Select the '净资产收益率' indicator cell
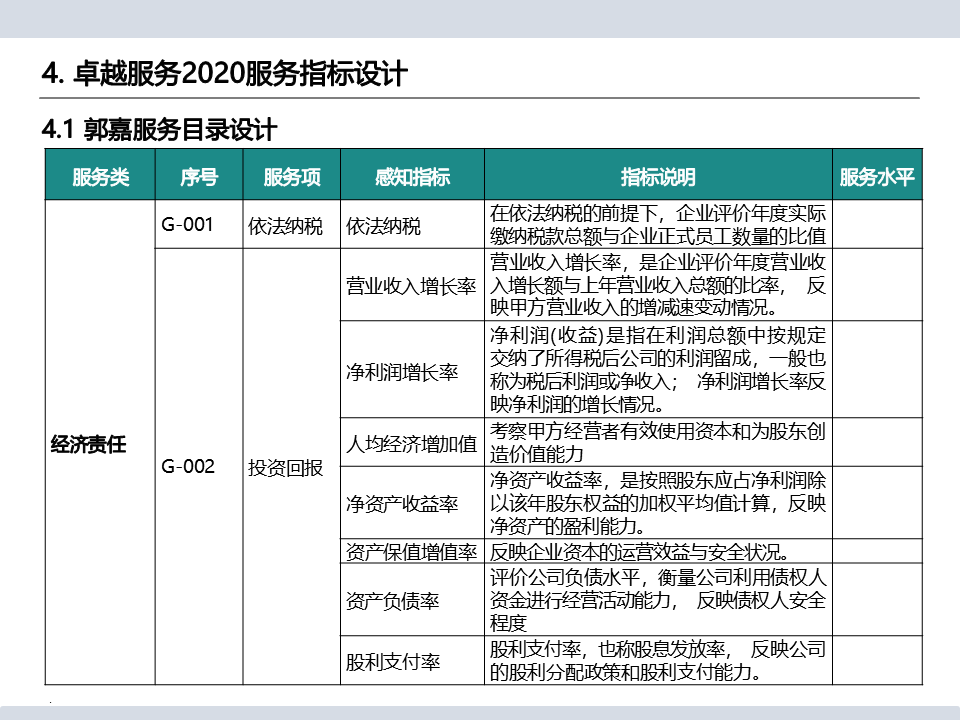 (412, 503)
